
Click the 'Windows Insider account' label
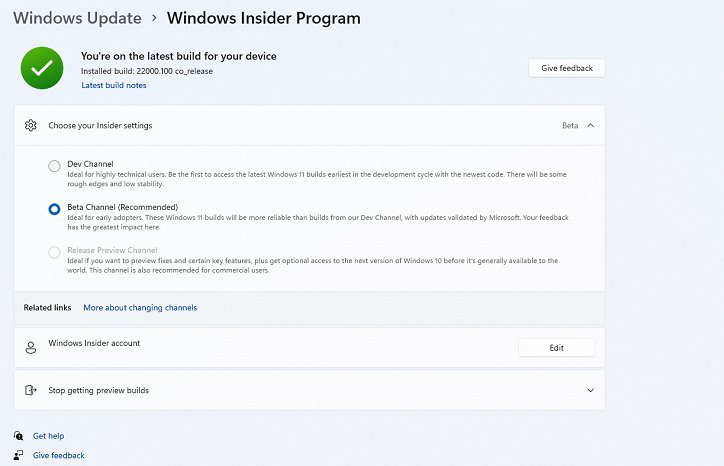click(94, 343)
